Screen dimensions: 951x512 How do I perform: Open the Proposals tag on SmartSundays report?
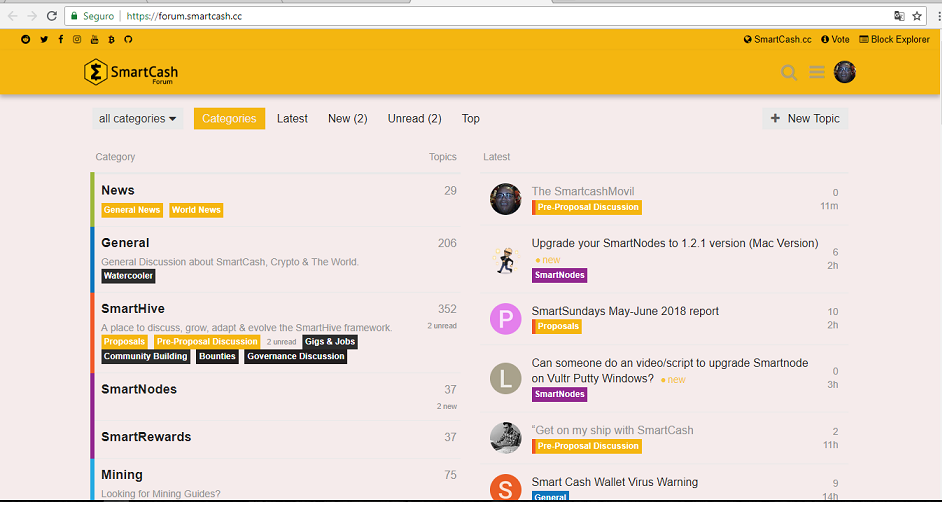(557, 326)
